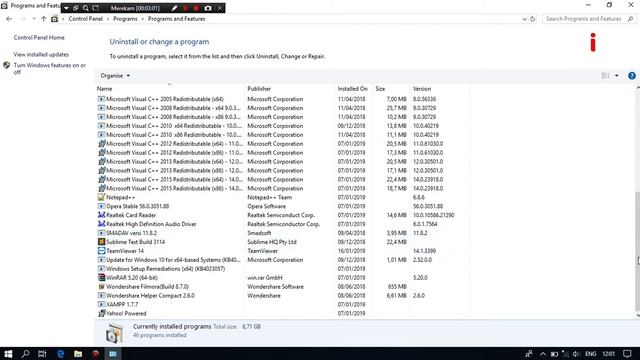Click the taskbar search icon
Viewport: 640px width, 360px height.
pyautogui.click(x=25, y=353)
